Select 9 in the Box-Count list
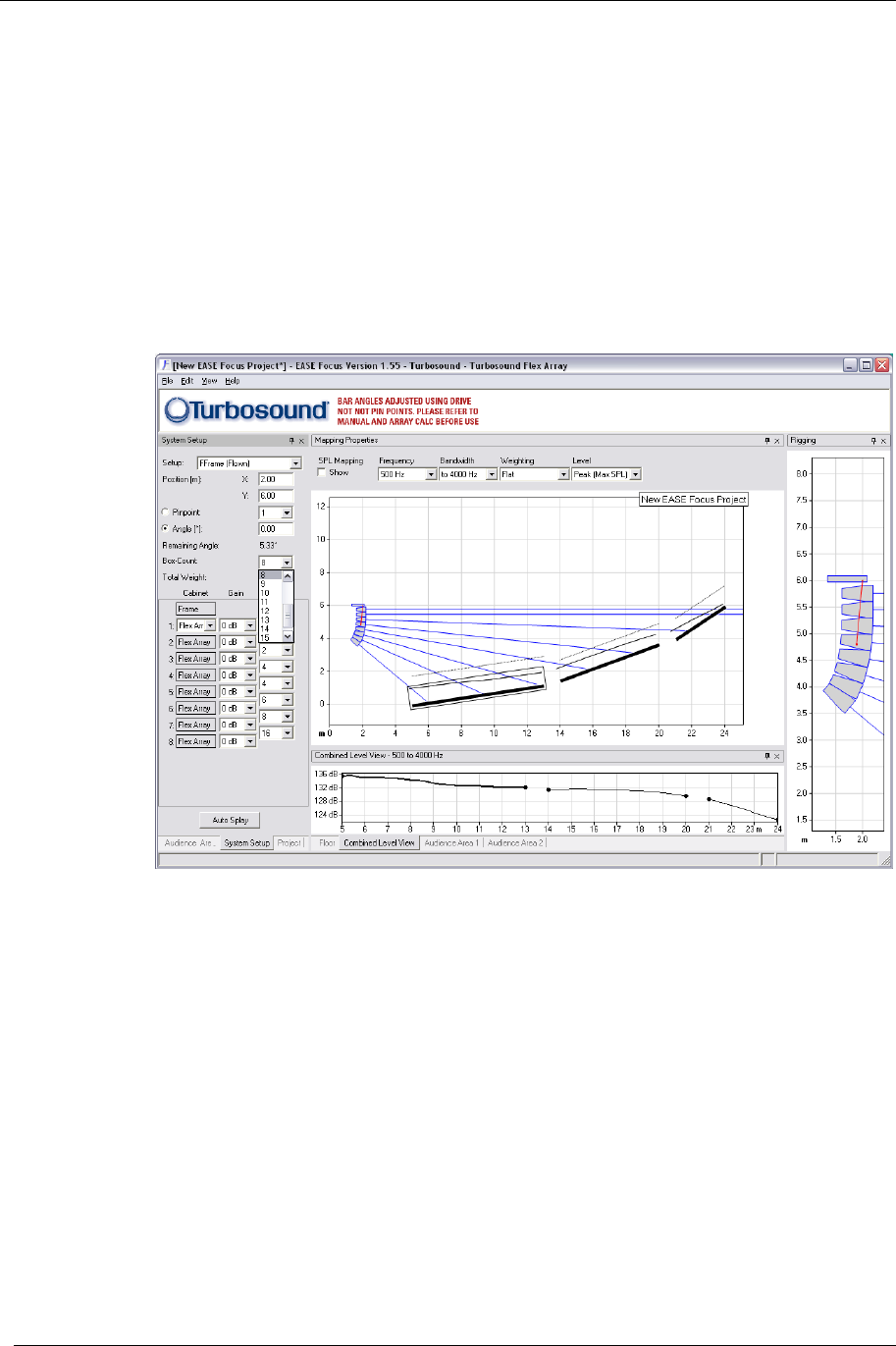Image resolution: width=896 pixels, height=1346 pixels. 270,583
